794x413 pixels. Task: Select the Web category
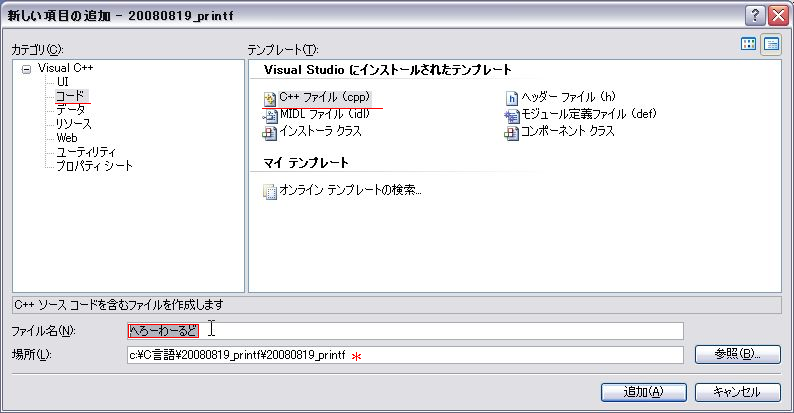67,138
